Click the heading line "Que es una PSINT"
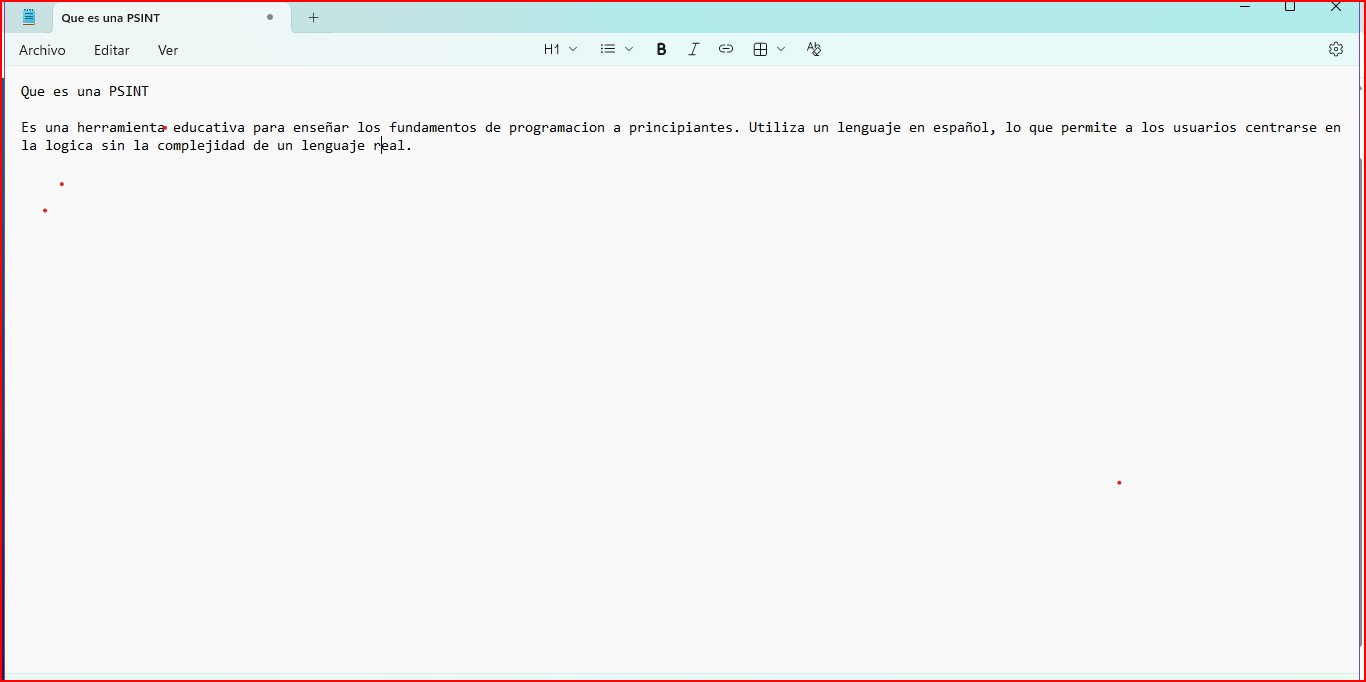Image resolution: width=1366 pixels, height=682 pixels. [x=85, y=92]
